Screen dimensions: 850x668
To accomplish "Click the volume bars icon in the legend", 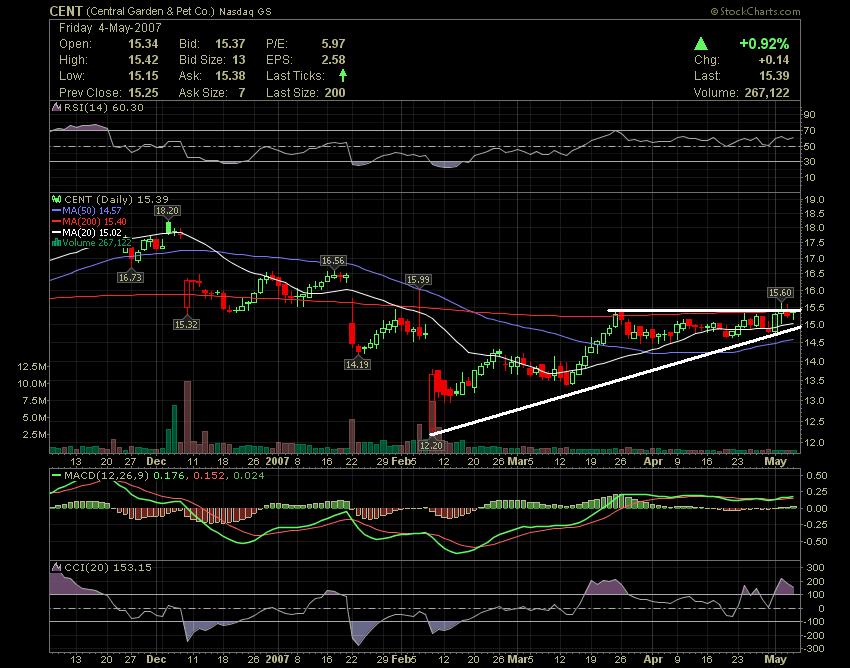I will click(56, 242).
